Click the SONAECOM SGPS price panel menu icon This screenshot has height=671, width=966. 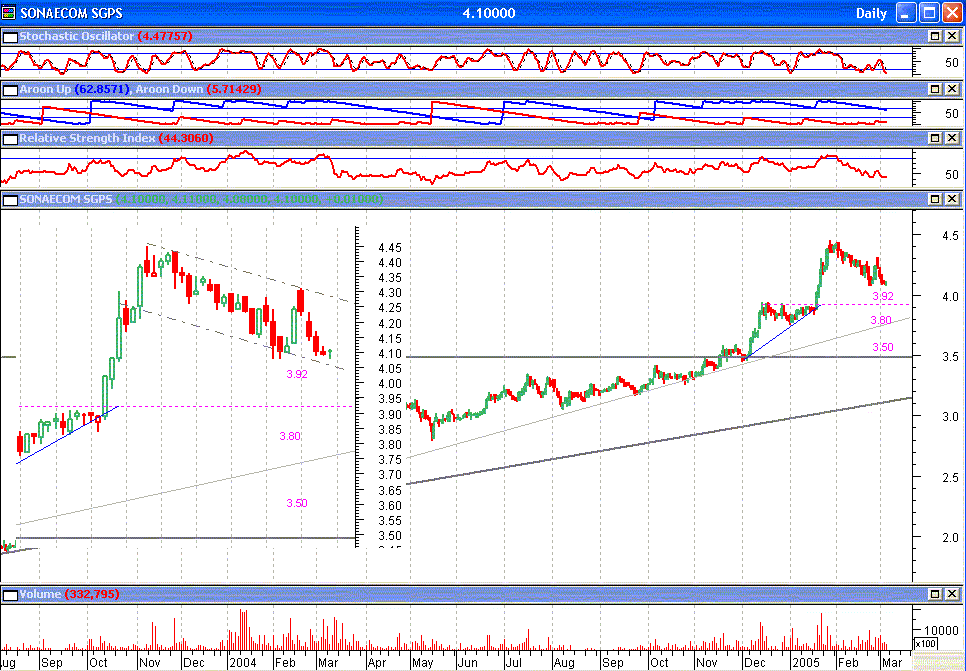tap(10, 200)
